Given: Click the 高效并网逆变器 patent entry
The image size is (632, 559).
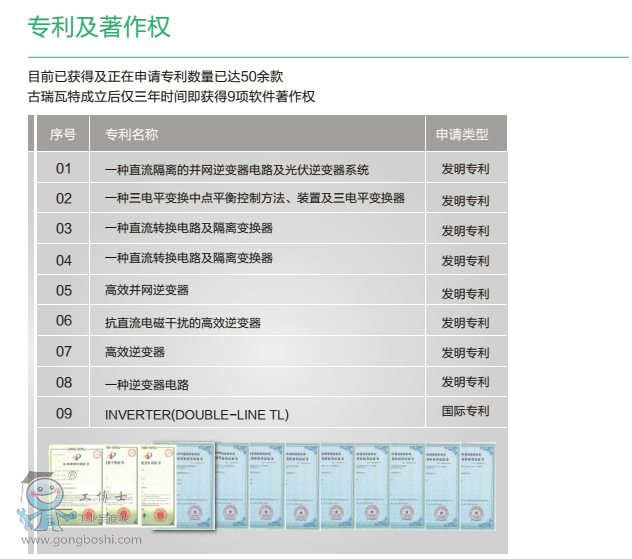Looking at the screenshot, I should tap(147, 291).
